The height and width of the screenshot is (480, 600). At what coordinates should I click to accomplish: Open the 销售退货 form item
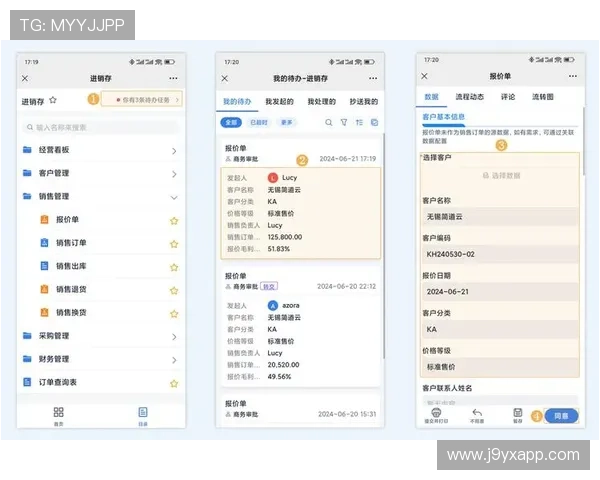71,289
